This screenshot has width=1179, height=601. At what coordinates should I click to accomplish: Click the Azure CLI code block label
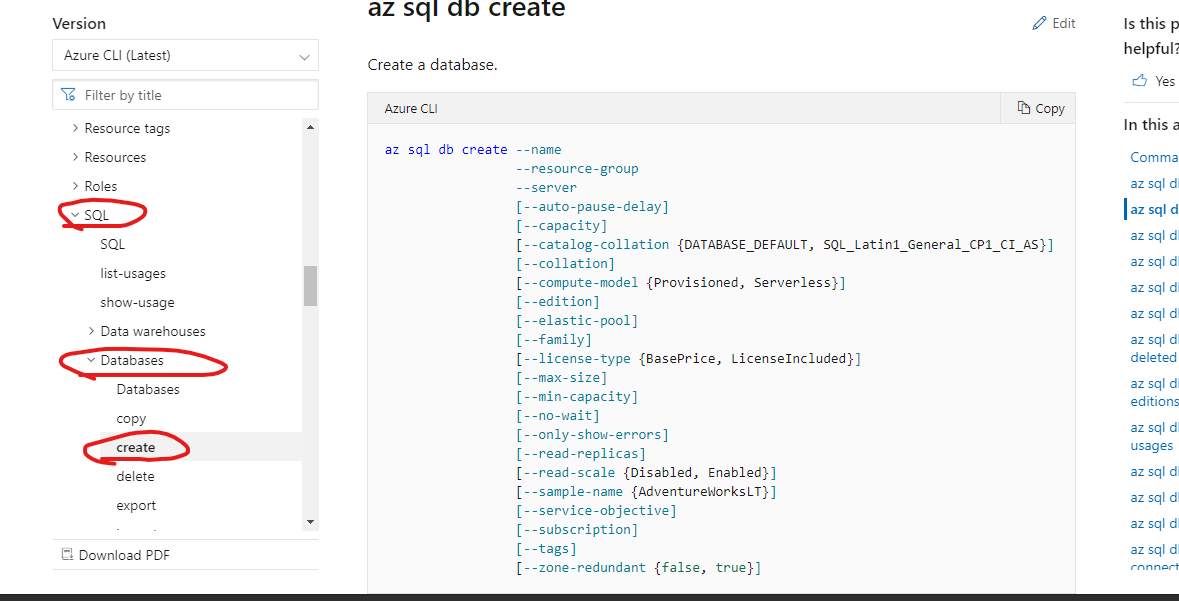click(411, 108)
